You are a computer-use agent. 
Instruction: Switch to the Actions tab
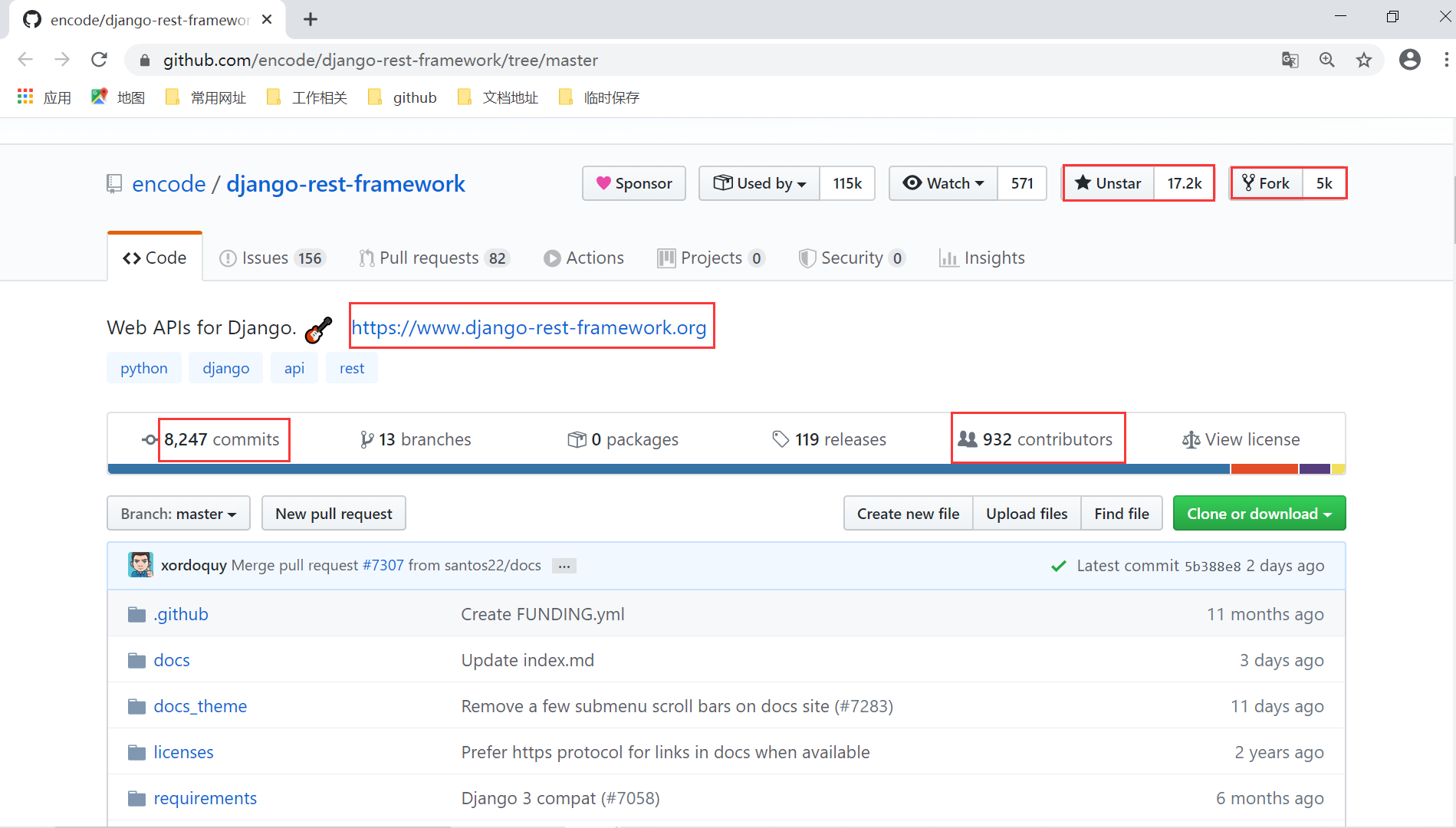(583, 258)
